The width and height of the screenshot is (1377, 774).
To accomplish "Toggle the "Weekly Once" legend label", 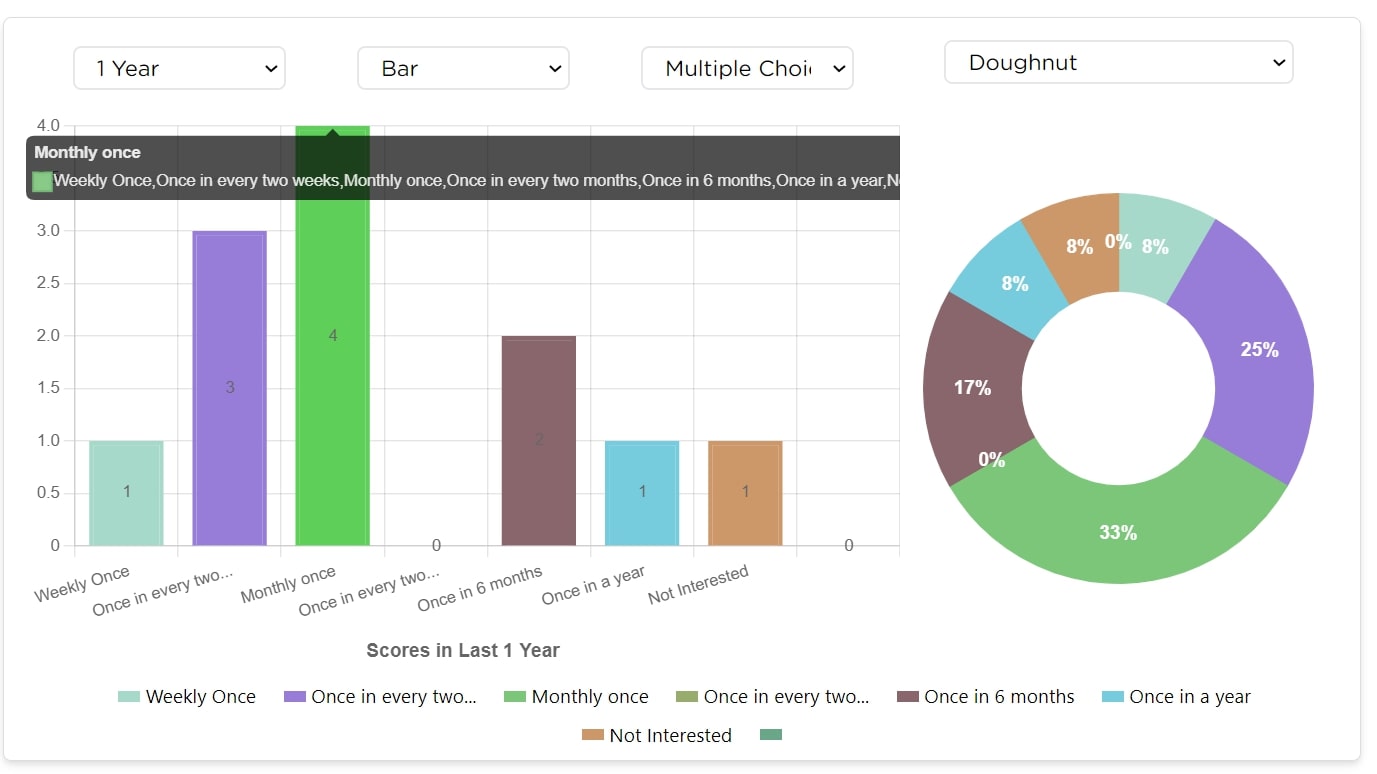I will click(x=200, y=697).
